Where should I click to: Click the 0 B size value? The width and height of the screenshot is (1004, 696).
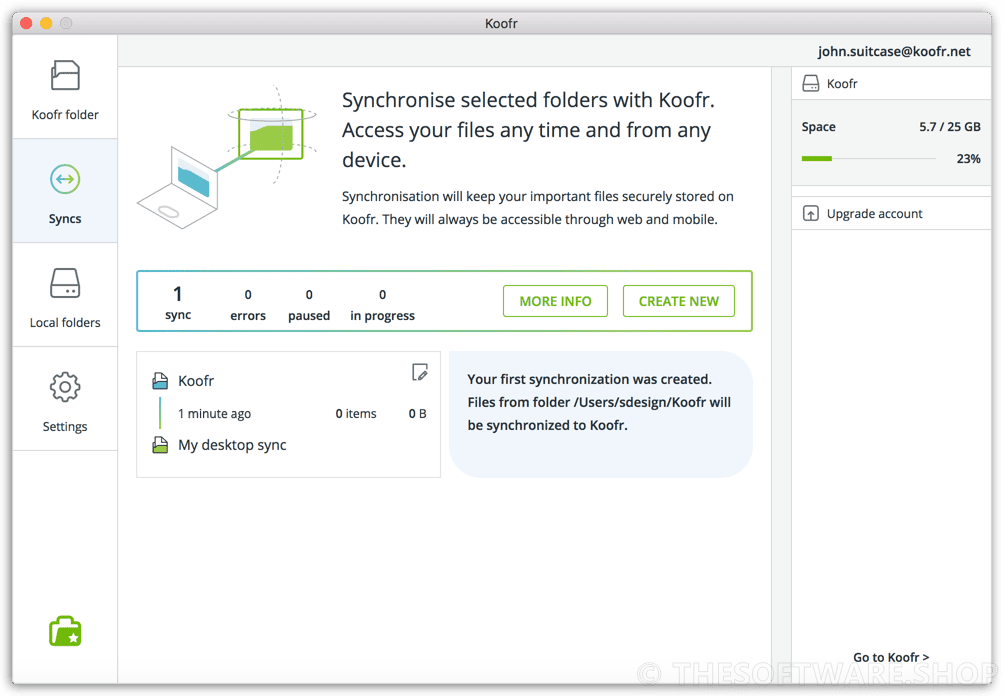point(417,414)
